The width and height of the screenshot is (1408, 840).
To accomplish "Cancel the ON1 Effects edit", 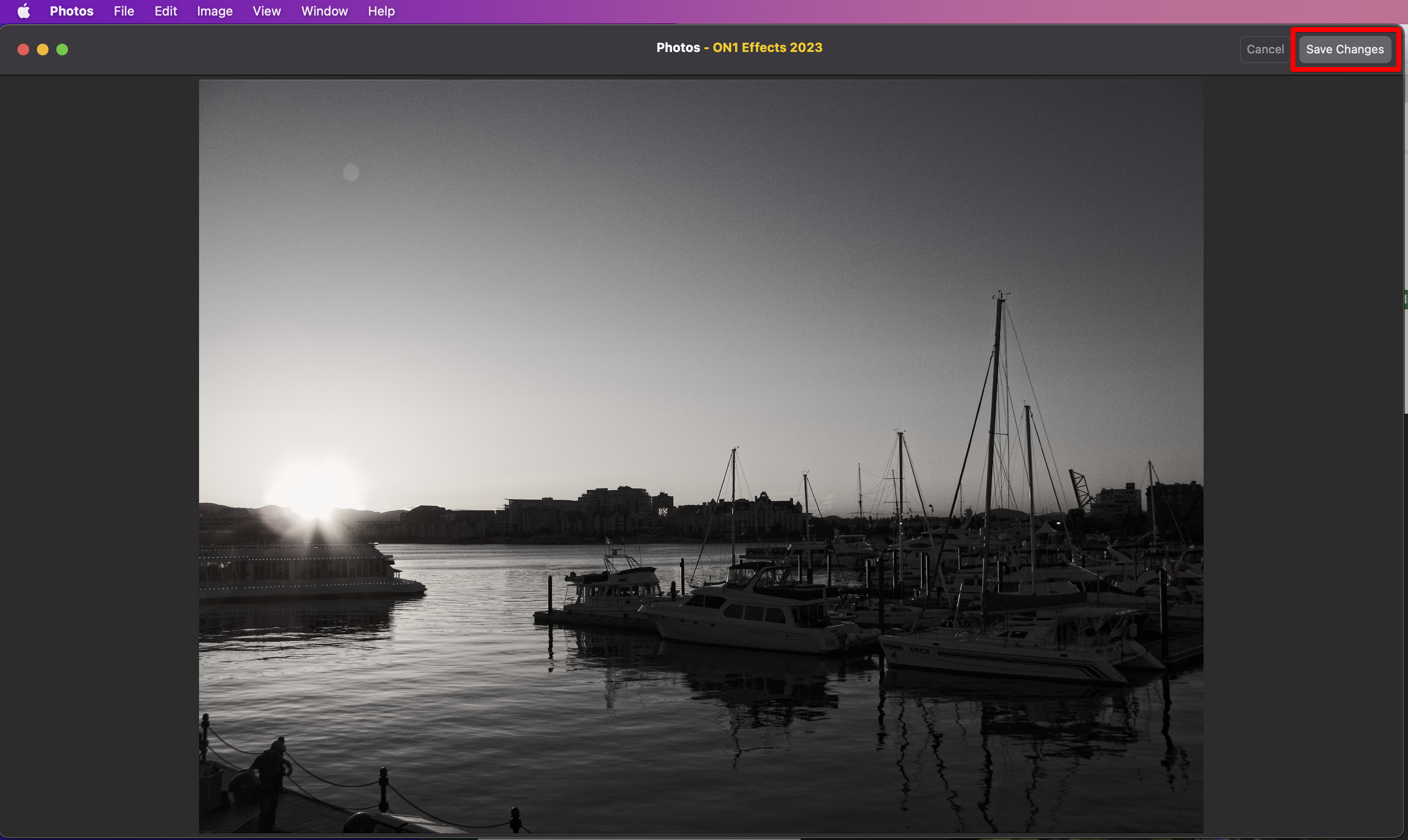I will point(1265,49).
